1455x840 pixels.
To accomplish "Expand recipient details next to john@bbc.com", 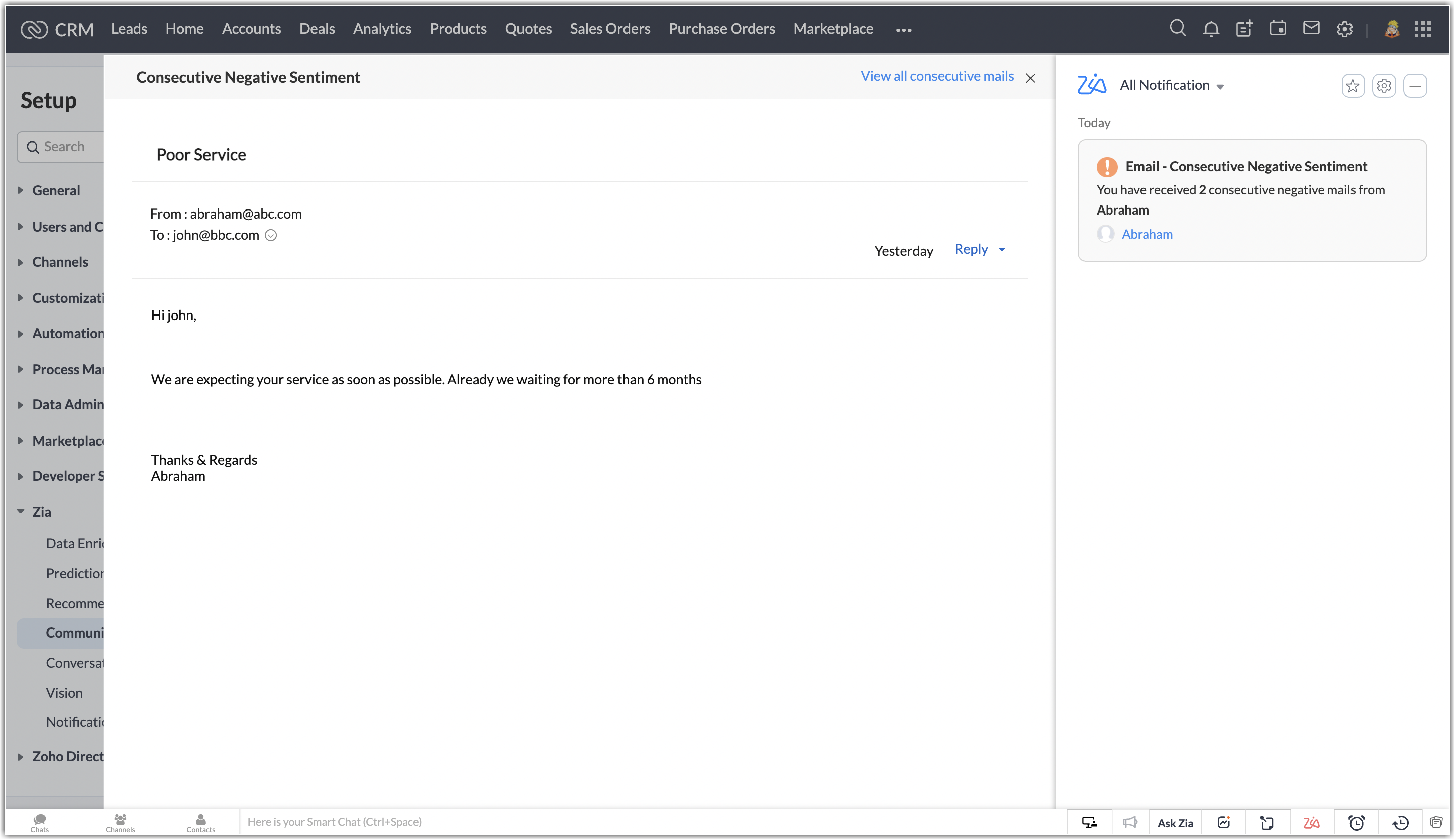I will tap(271, 236).
